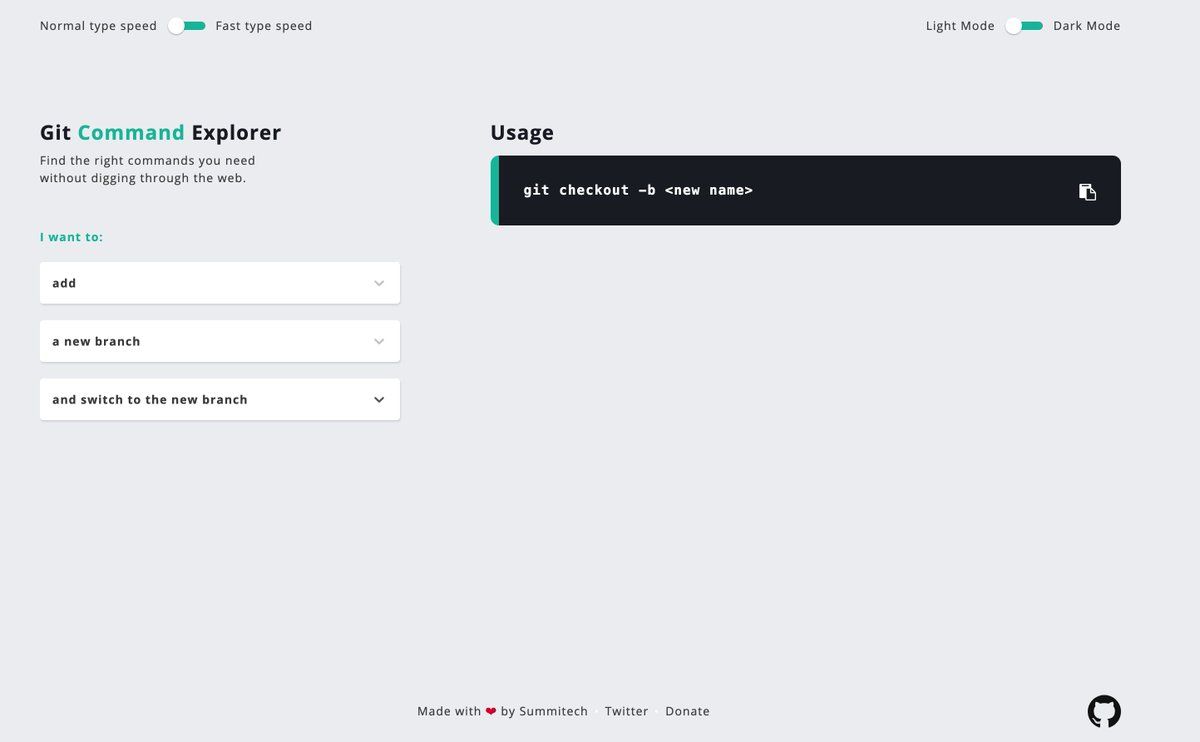Click the 'Light Mode' label

[x=960, y=26]
